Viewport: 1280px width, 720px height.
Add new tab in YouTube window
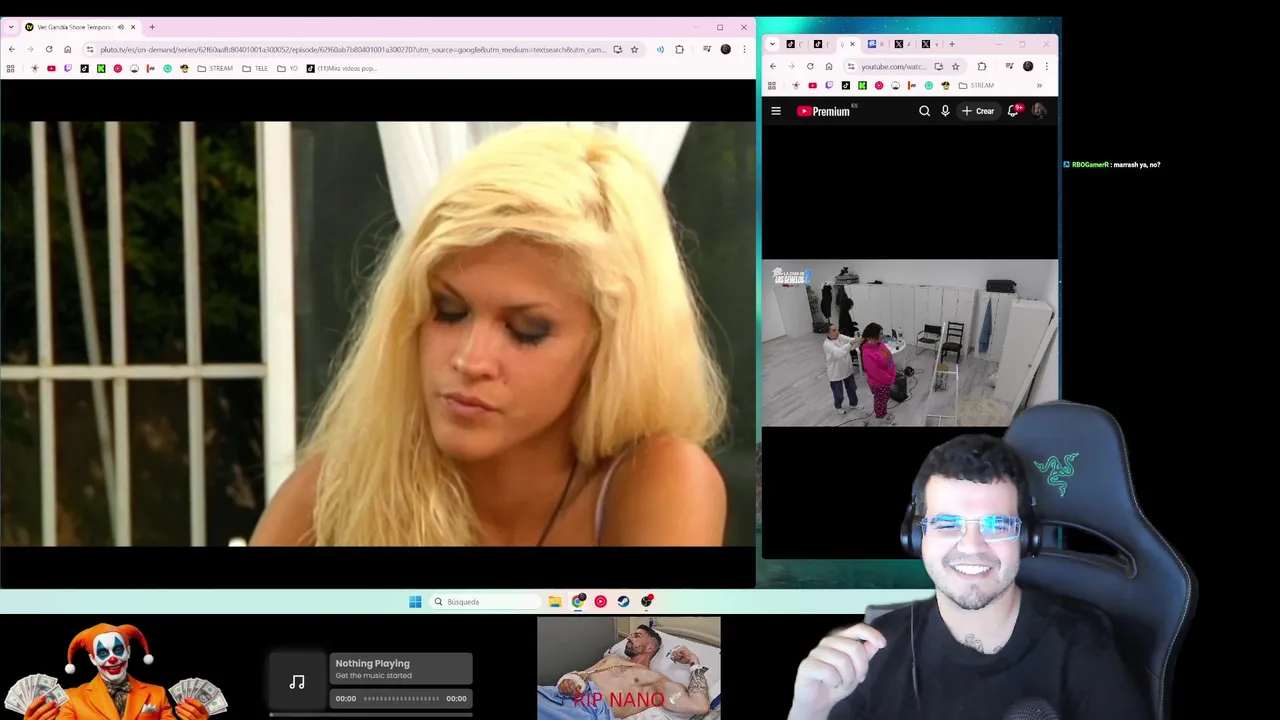click(x=952, y=44)
